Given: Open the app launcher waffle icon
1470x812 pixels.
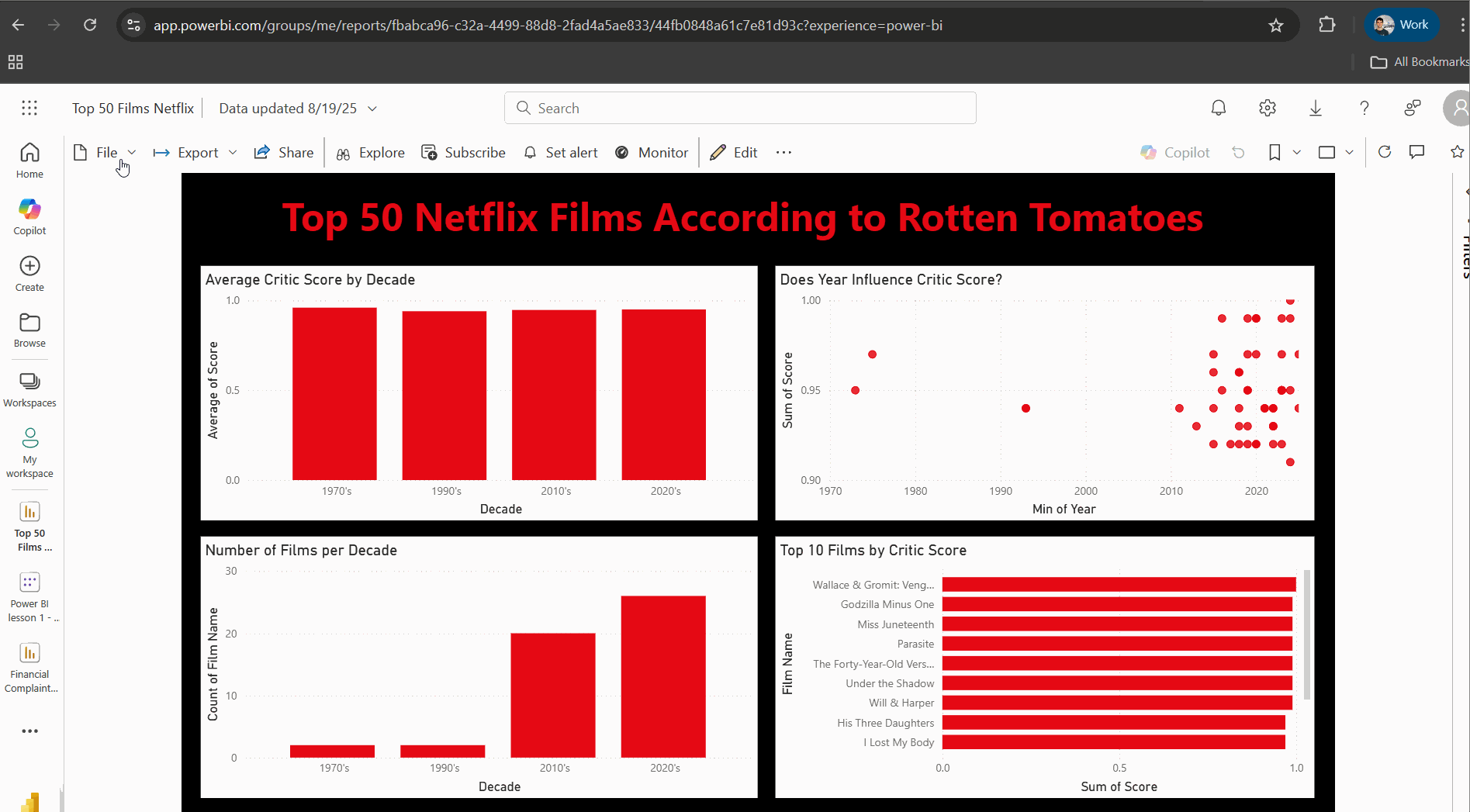Looking at the screenshot, I should 29,108.
